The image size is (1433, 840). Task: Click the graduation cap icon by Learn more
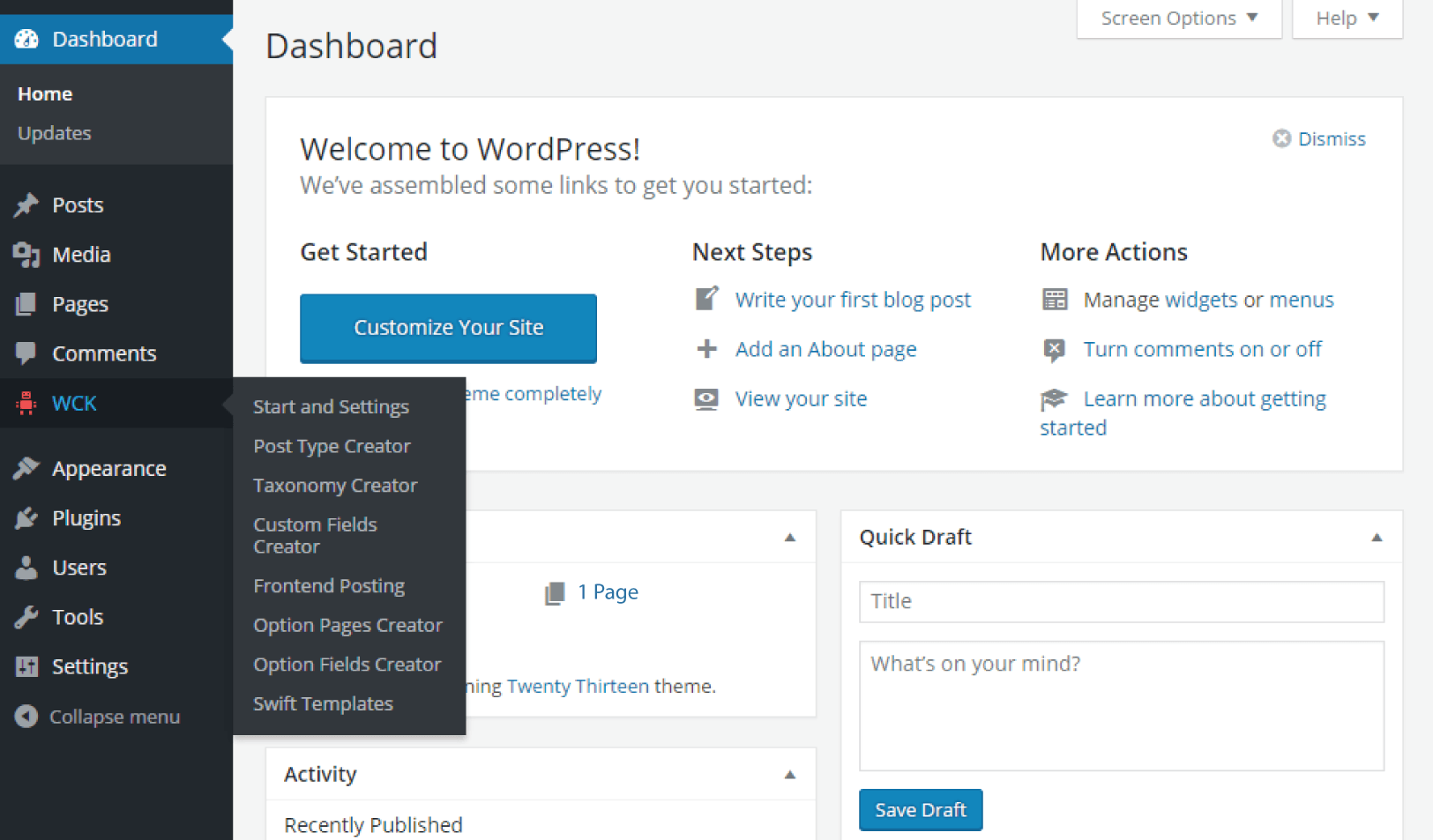[1054, 399]
